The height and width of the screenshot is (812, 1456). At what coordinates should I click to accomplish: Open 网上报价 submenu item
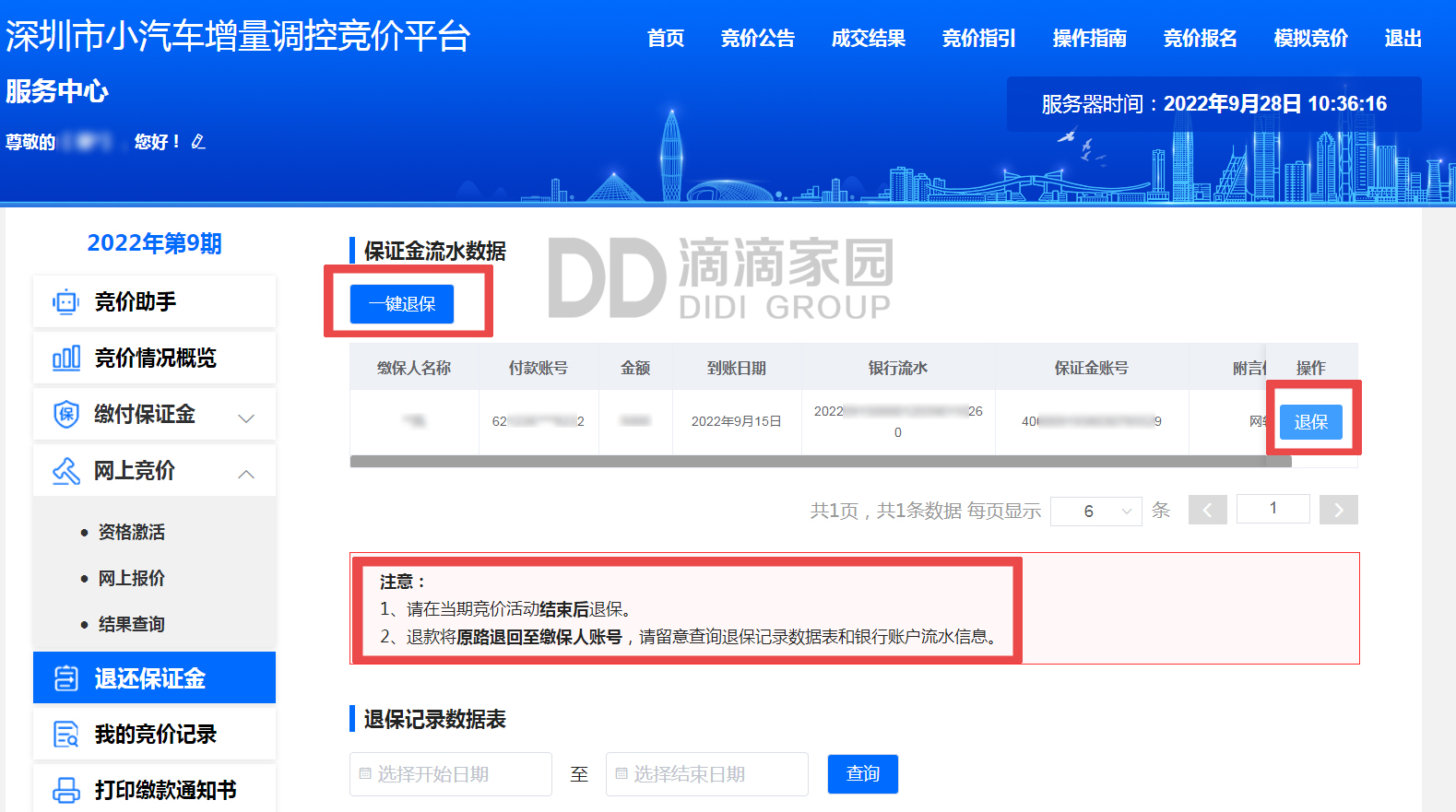[x=132, y=579]
